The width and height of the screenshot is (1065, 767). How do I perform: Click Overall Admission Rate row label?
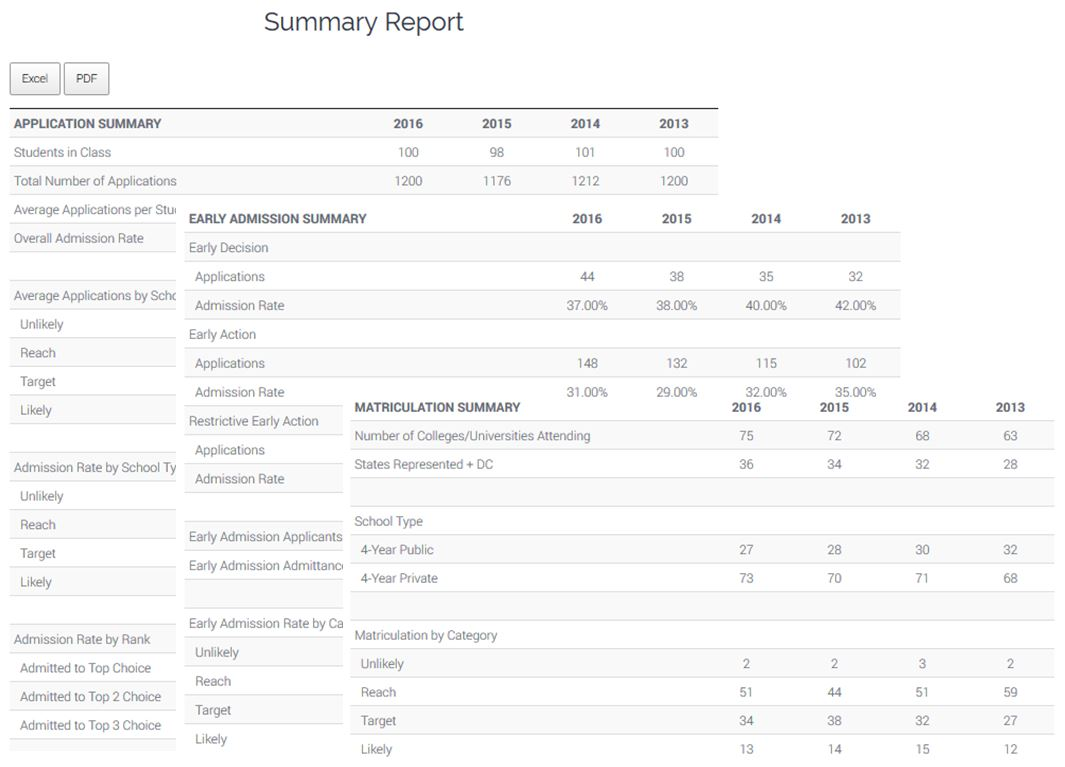coord(79,238)
